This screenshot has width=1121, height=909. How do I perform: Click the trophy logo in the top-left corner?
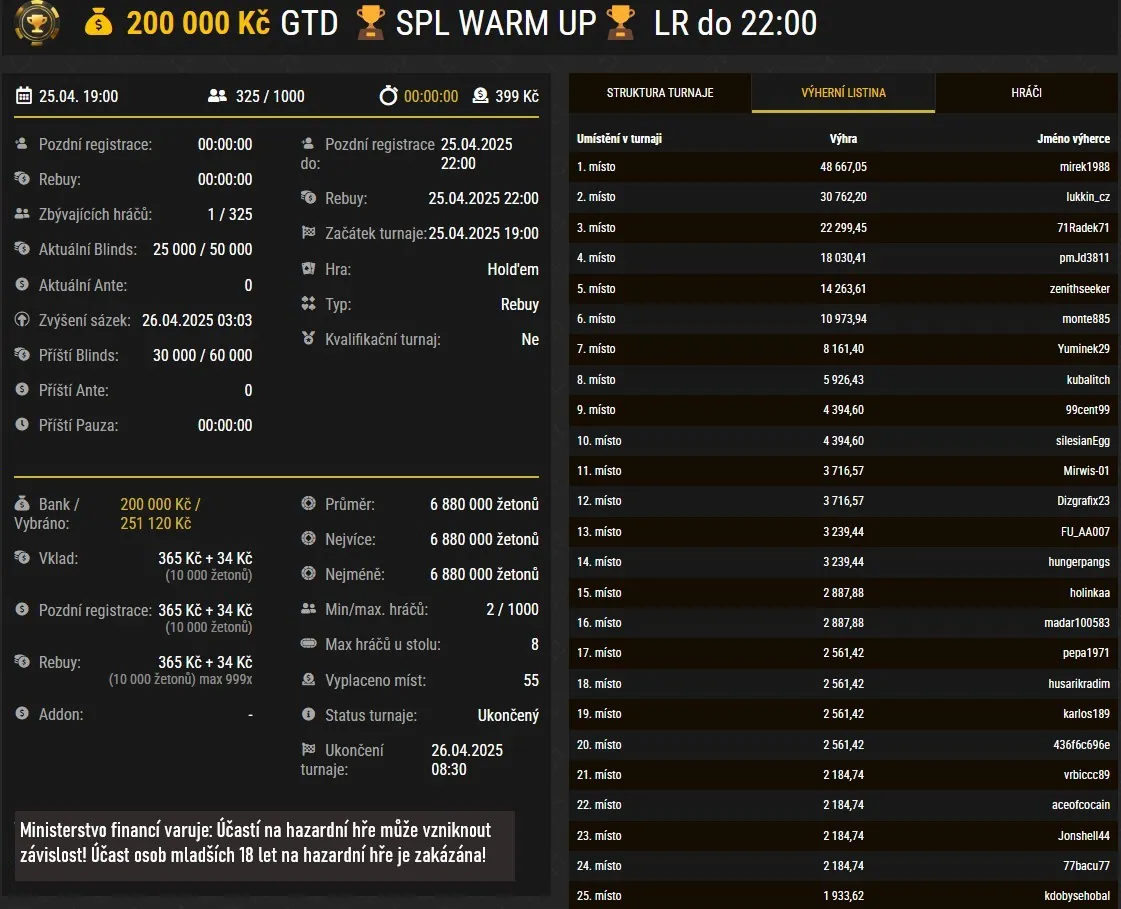coord(36,23)
